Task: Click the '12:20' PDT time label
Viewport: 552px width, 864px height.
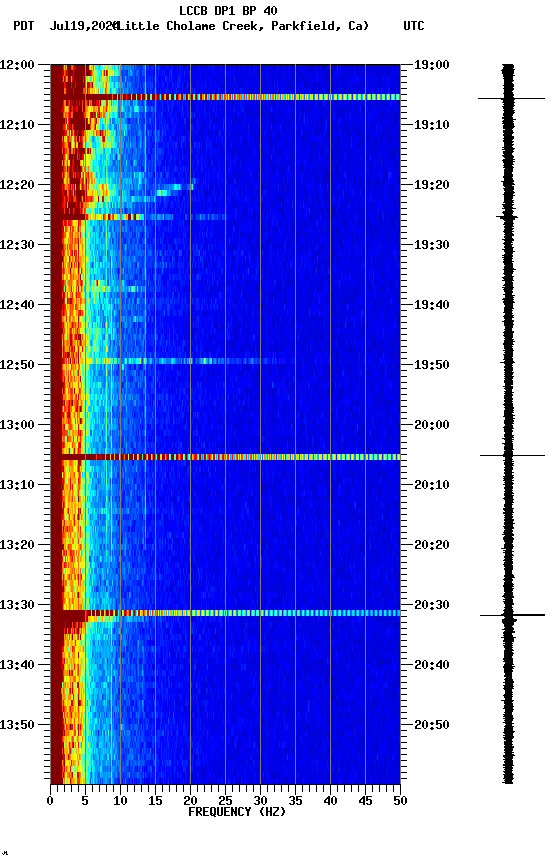Action: pos(17,185)
